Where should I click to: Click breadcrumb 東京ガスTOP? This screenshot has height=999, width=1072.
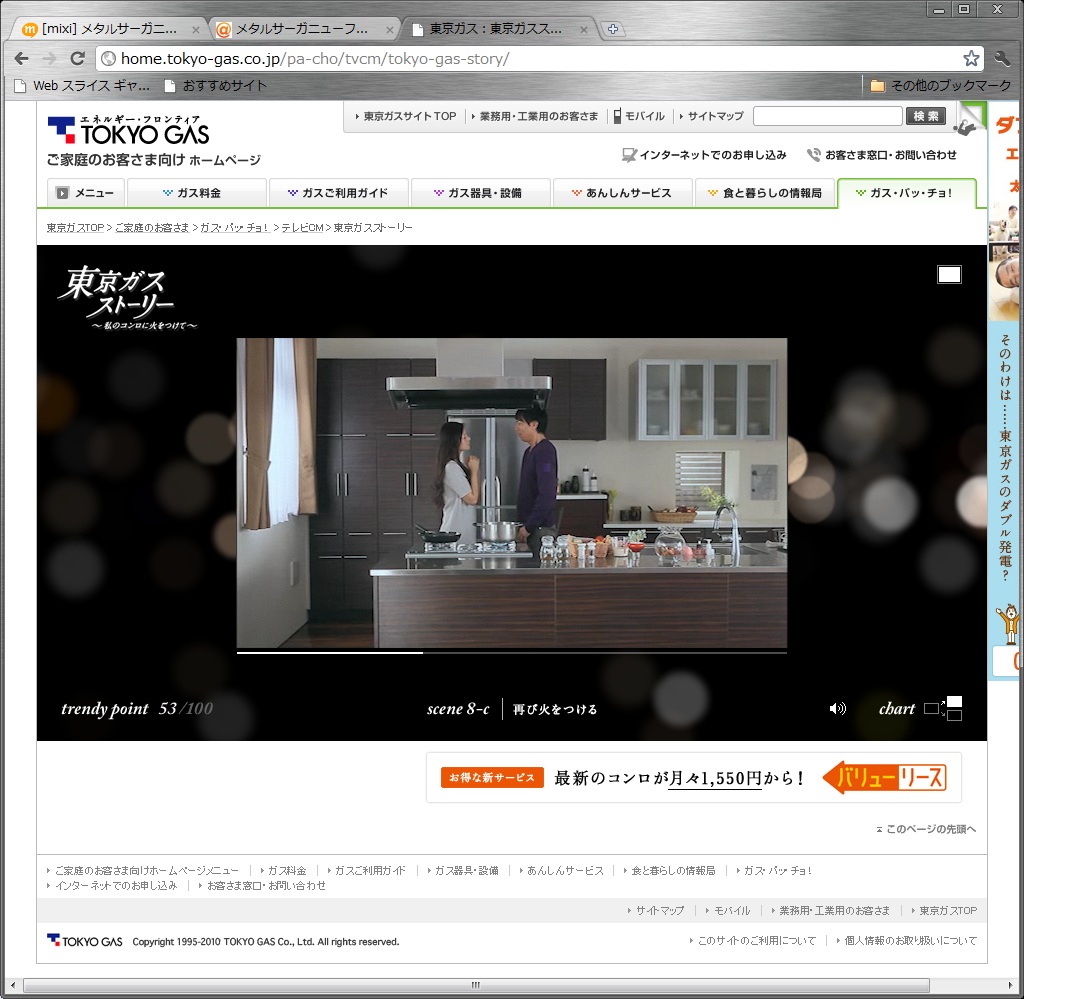coord(75,228)
